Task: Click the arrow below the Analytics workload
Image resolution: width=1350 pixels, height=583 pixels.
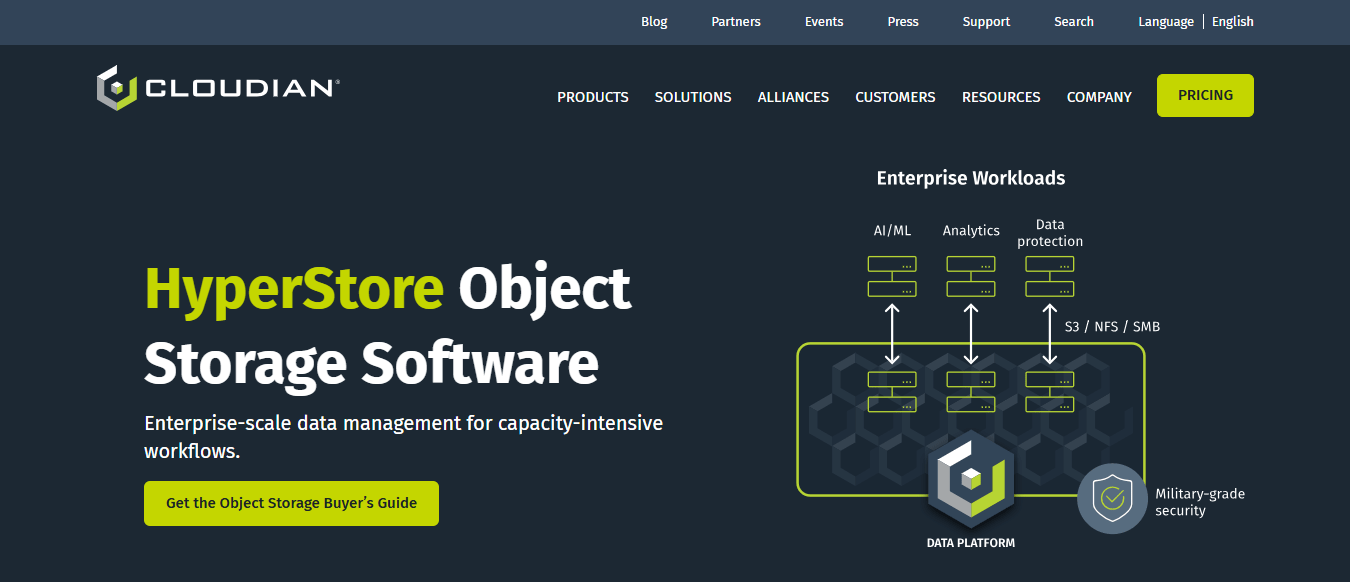Action: 970,334
